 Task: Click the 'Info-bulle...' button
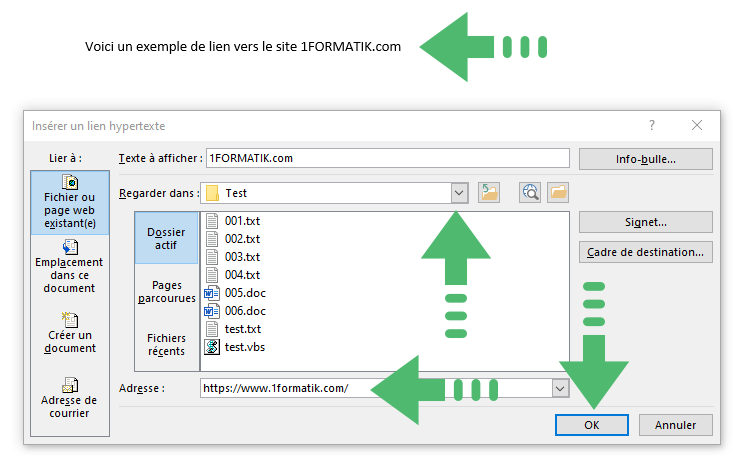coord(646,159)
